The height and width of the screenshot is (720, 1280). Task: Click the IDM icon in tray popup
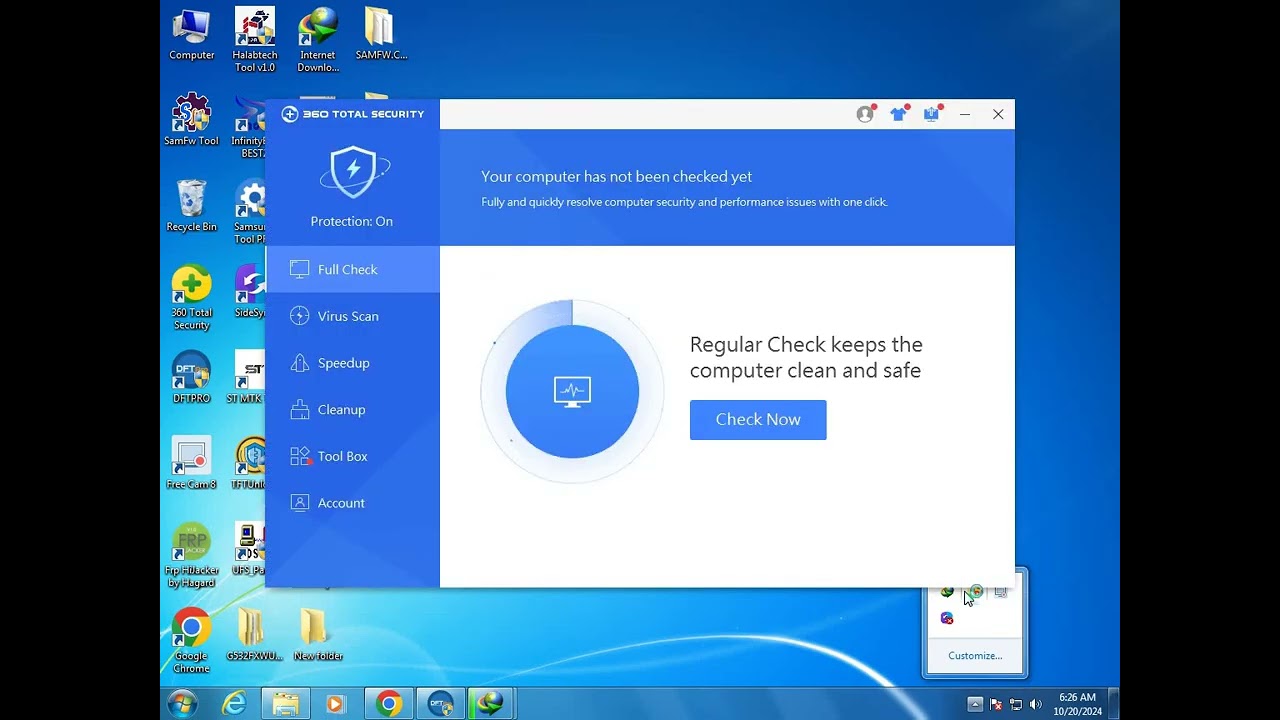(x=947, y=592)
